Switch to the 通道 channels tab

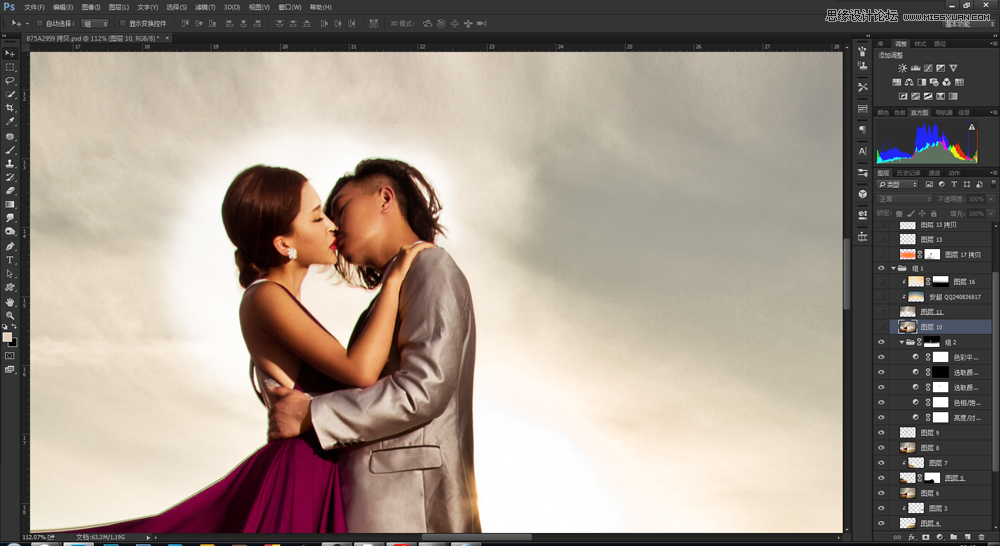[x=934, y=173]
